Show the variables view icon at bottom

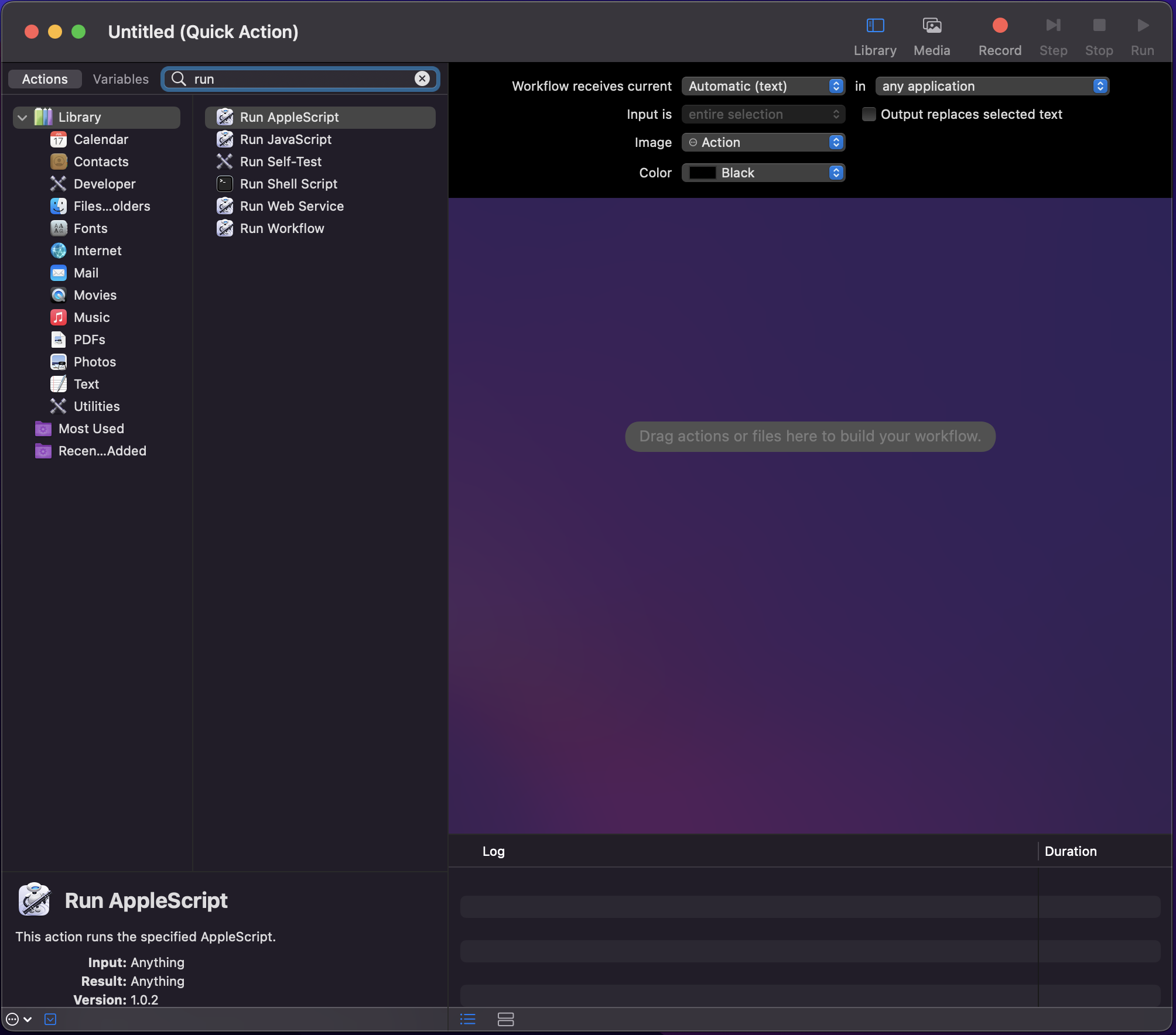pyautogui.click(x=505, y=1019)
